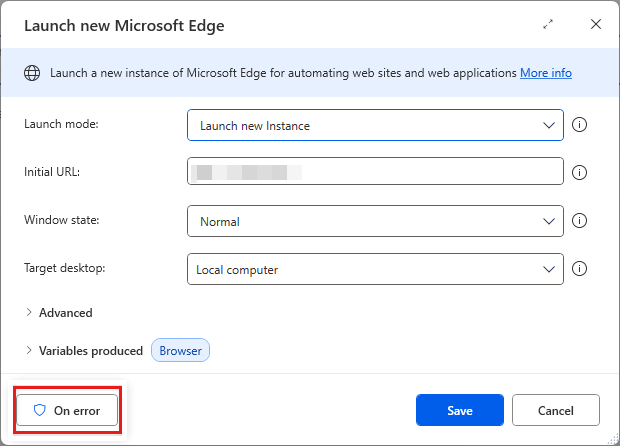Click the Browser variable pill
The image size is (620, 446).
coord(180,350)
